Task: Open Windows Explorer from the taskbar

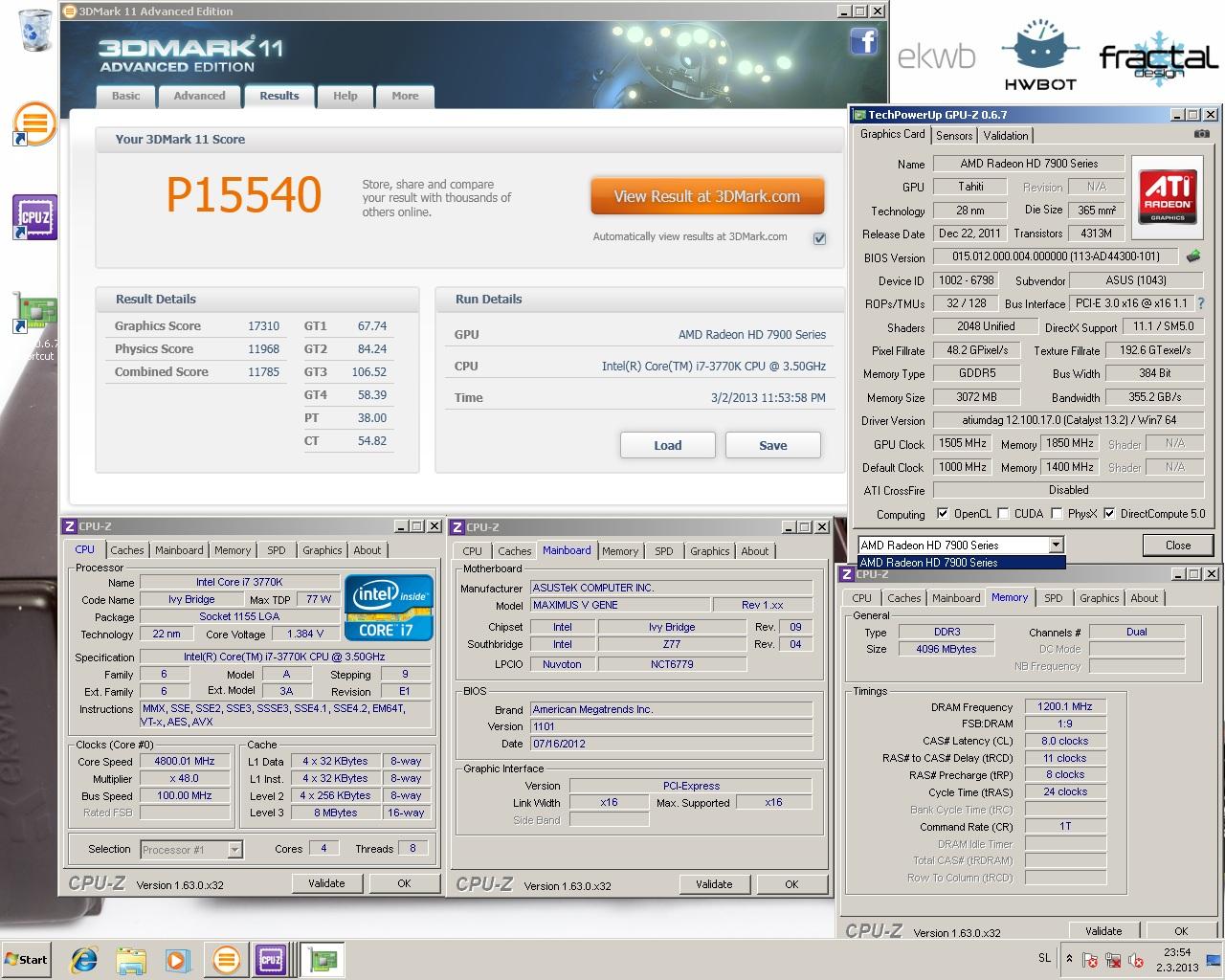Action: 131,960
